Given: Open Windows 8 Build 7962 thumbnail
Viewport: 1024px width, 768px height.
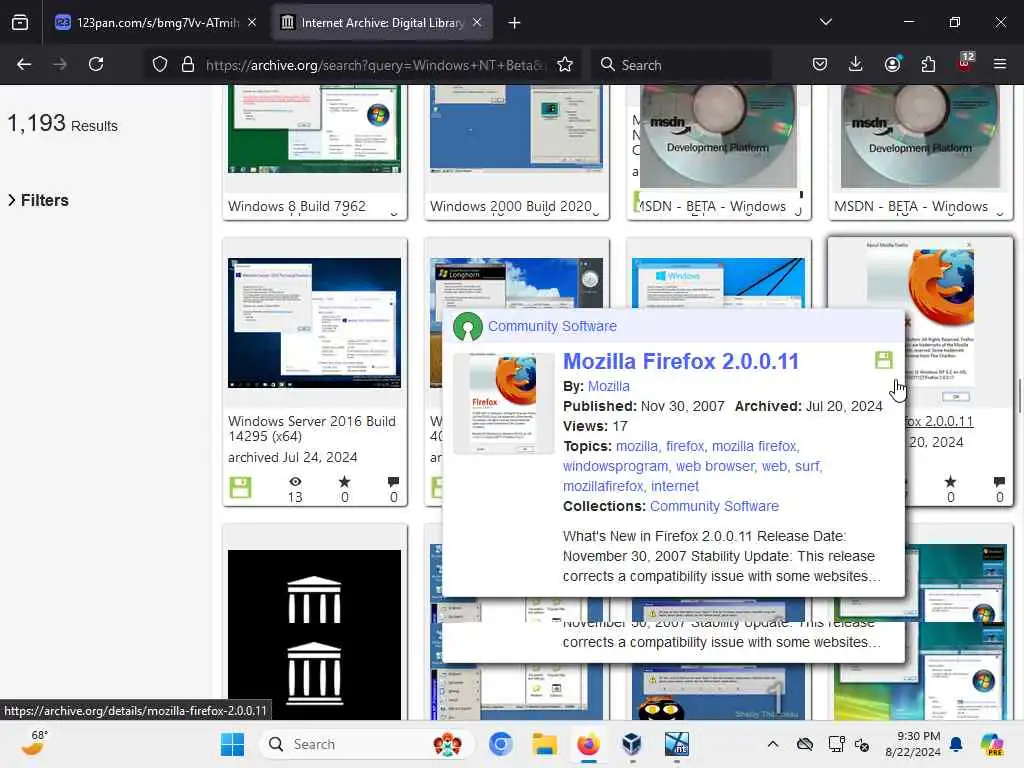Looking at the screenshot, I should coord(314,129).
